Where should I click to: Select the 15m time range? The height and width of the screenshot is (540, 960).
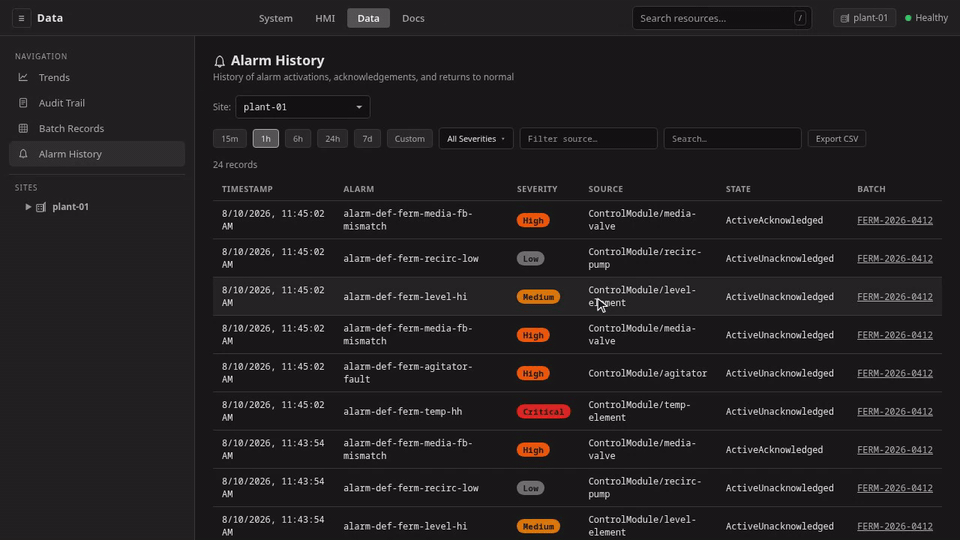coord(230,138)
